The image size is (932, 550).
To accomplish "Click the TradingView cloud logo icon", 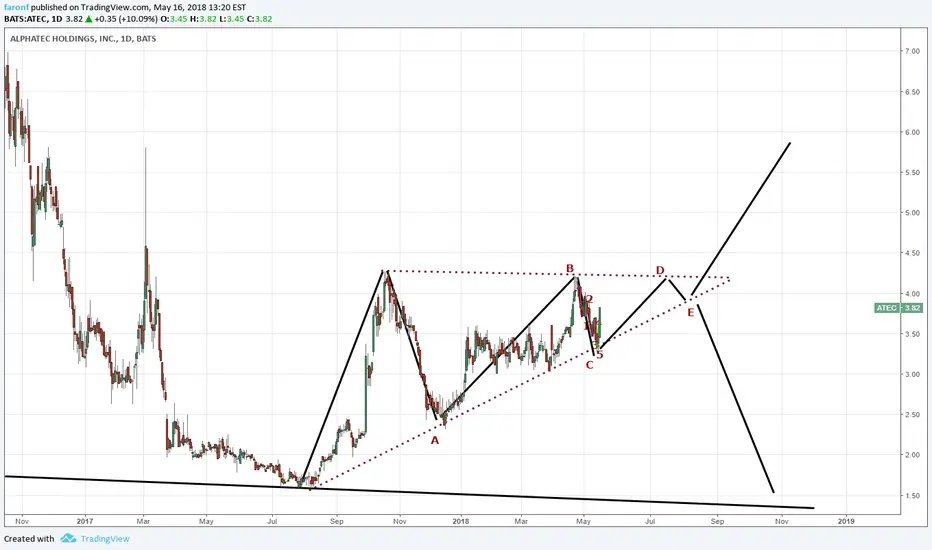I will [68, 538].
